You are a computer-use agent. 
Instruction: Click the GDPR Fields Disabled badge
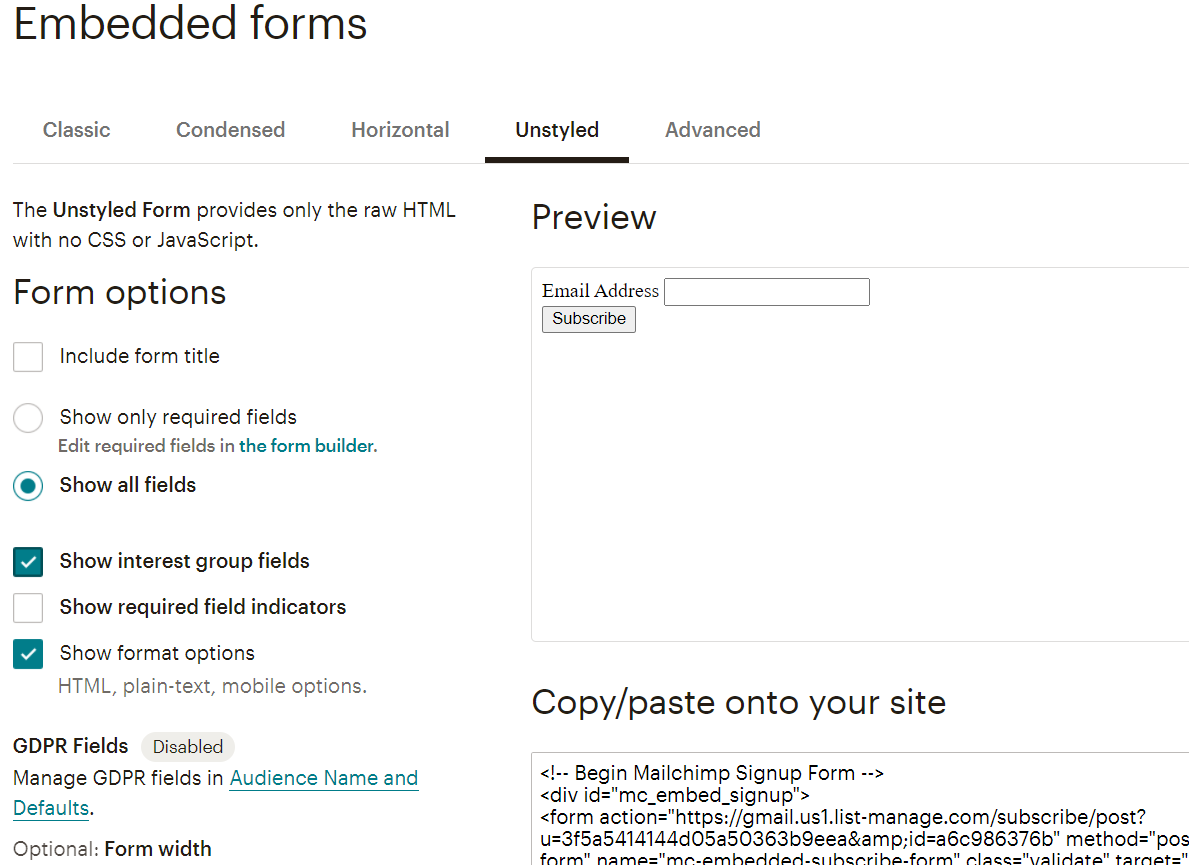(x=188, y=747)
